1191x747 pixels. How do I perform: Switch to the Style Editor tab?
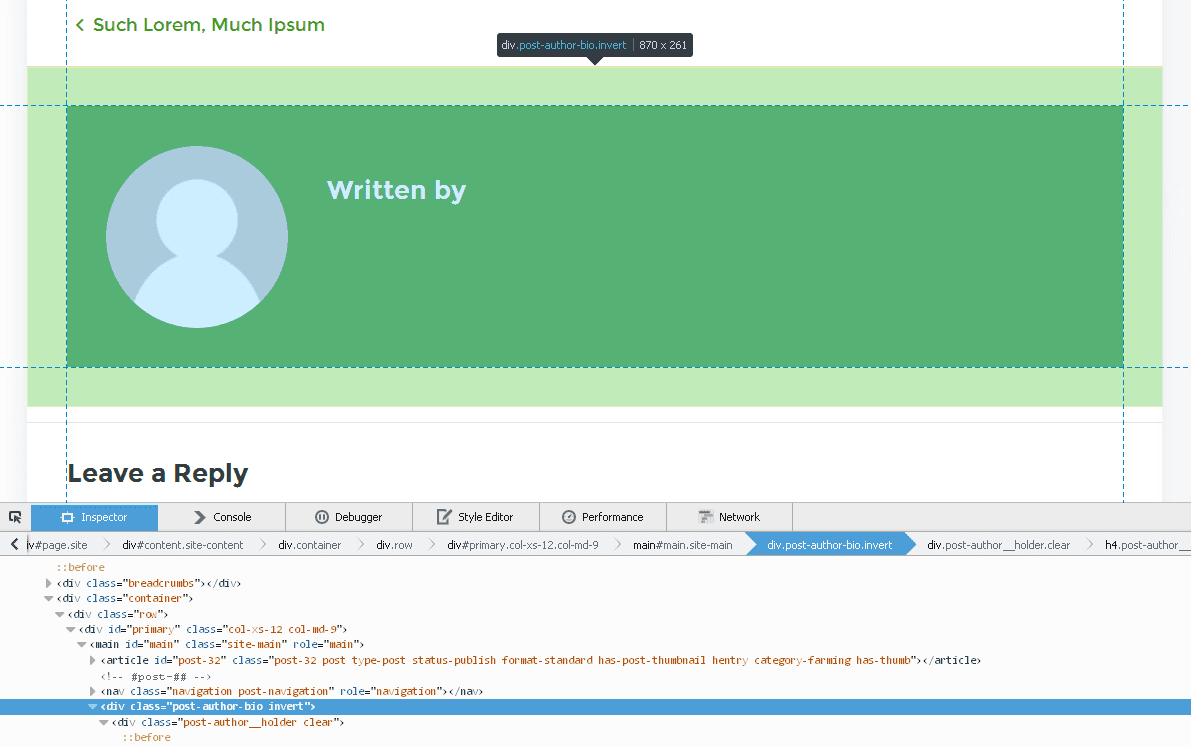click(475, 517)
